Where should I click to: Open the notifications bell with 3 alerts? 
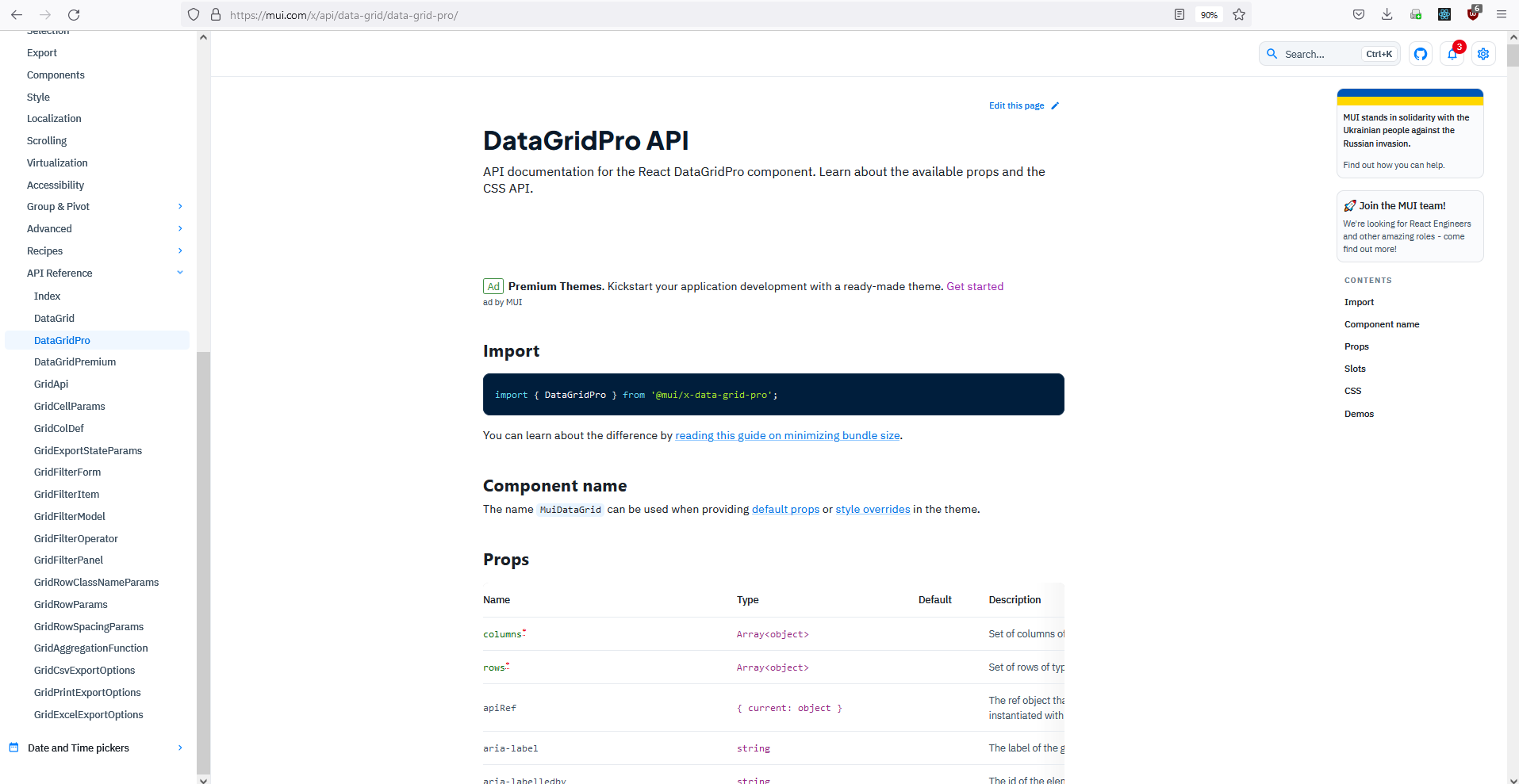[x=1452, y=54]
